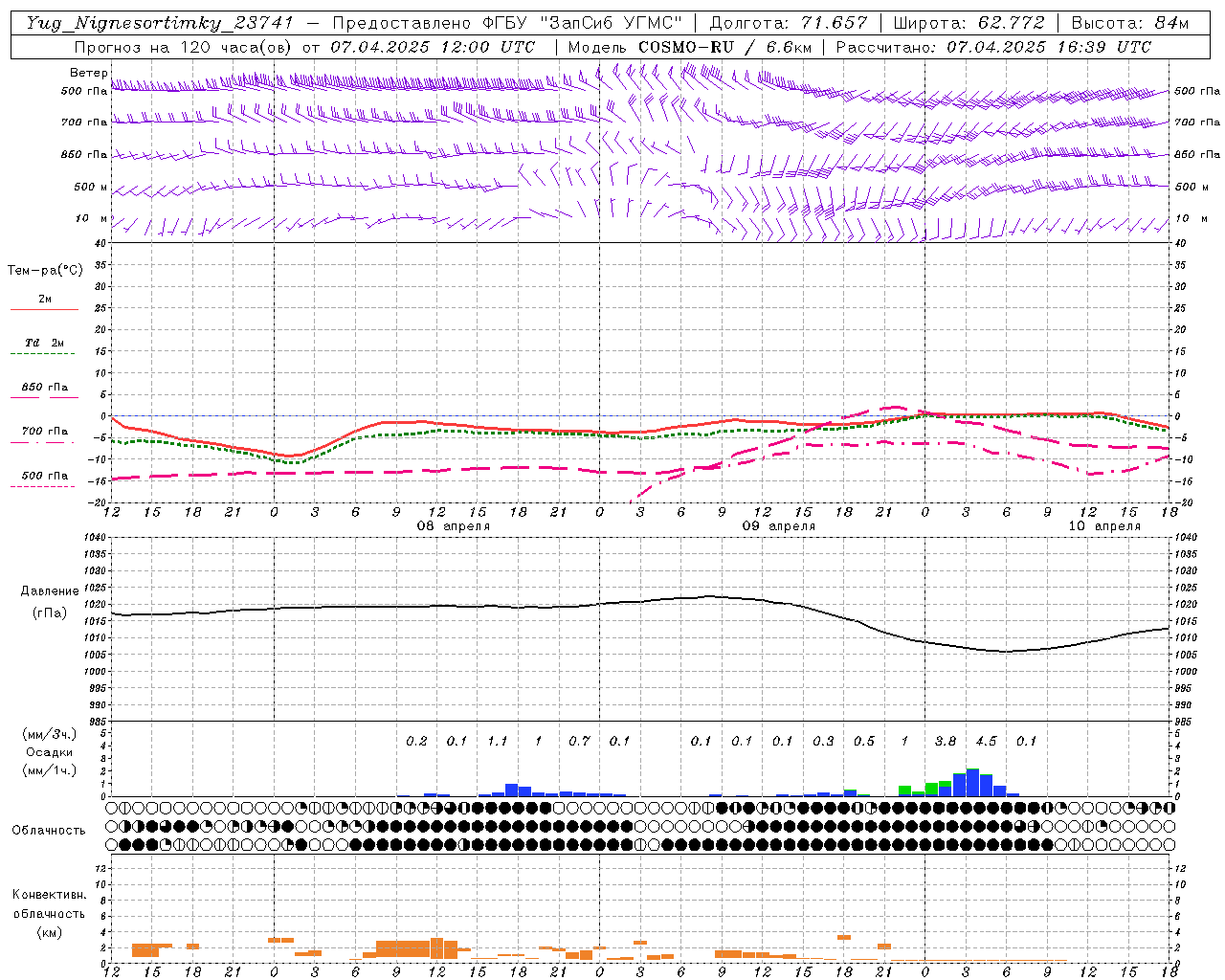Click the 3.8 three-hour precipitation value
The height and width of the screenshot is (980, 1225).
click(946, 741)
